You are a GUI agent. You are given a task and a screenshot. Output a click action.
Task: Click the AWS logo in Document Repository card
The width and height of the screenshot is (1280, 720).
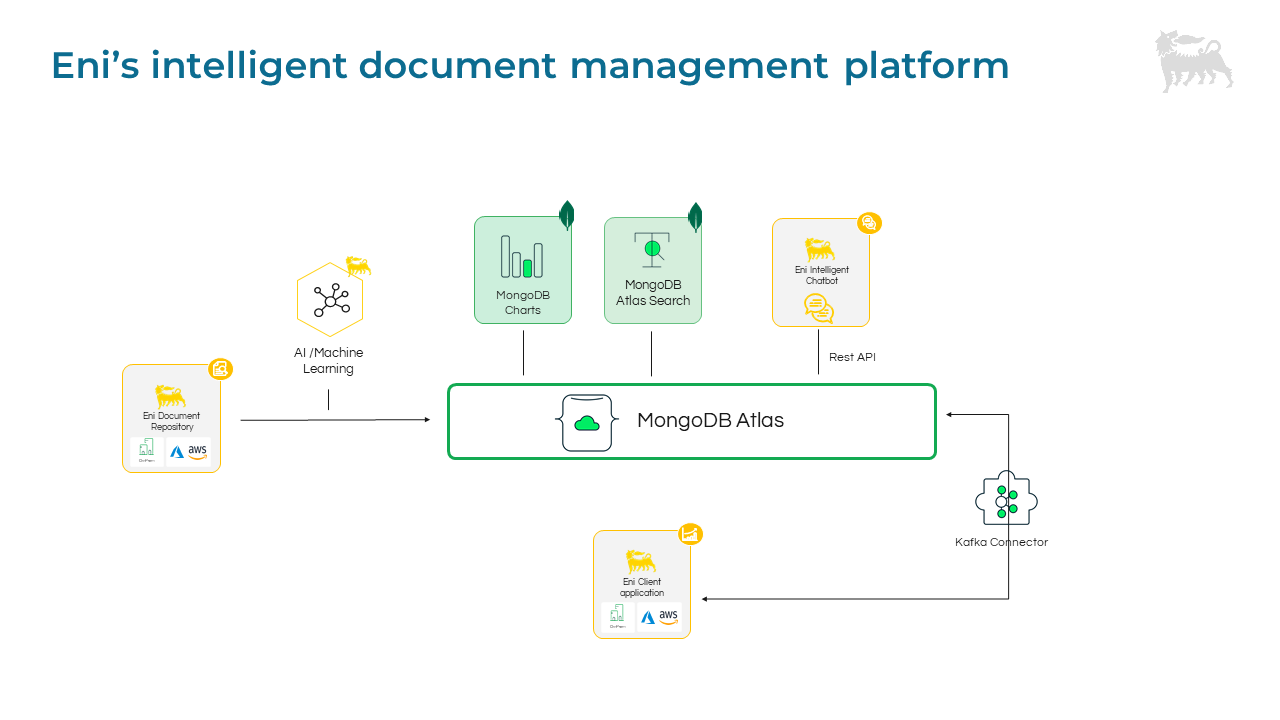(198, 452)
